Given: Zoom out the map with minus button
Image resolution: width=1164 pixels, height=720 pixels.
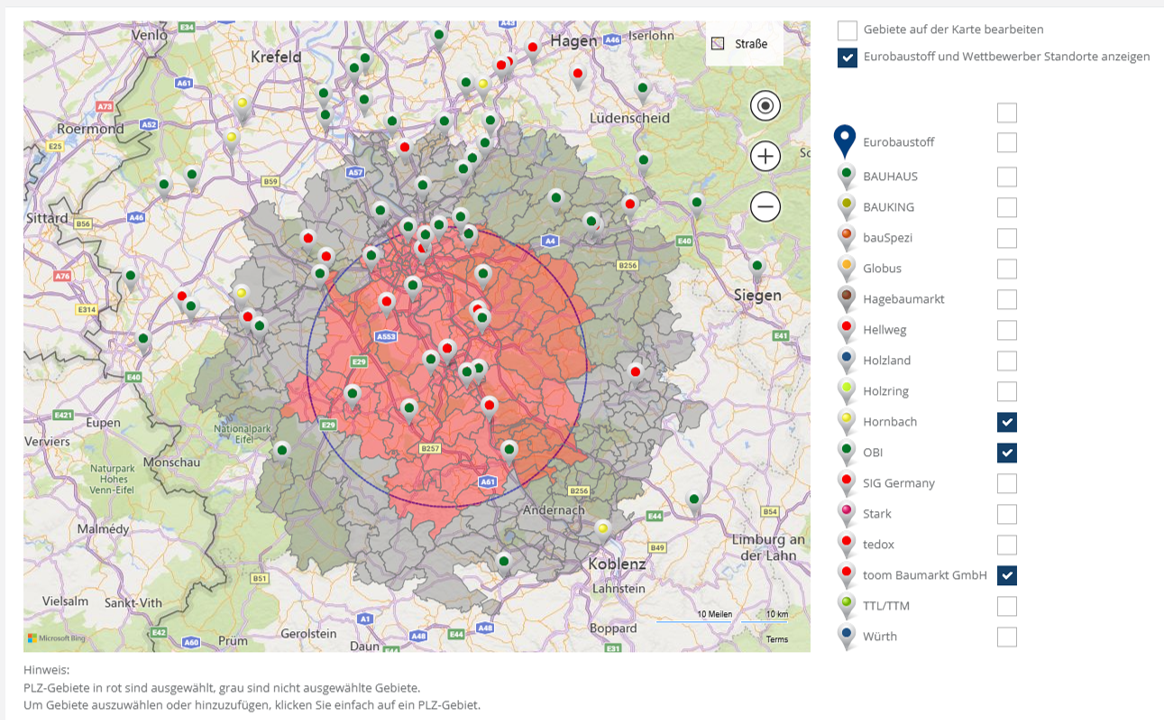Looking at the screenshot, I should [765, 206].
